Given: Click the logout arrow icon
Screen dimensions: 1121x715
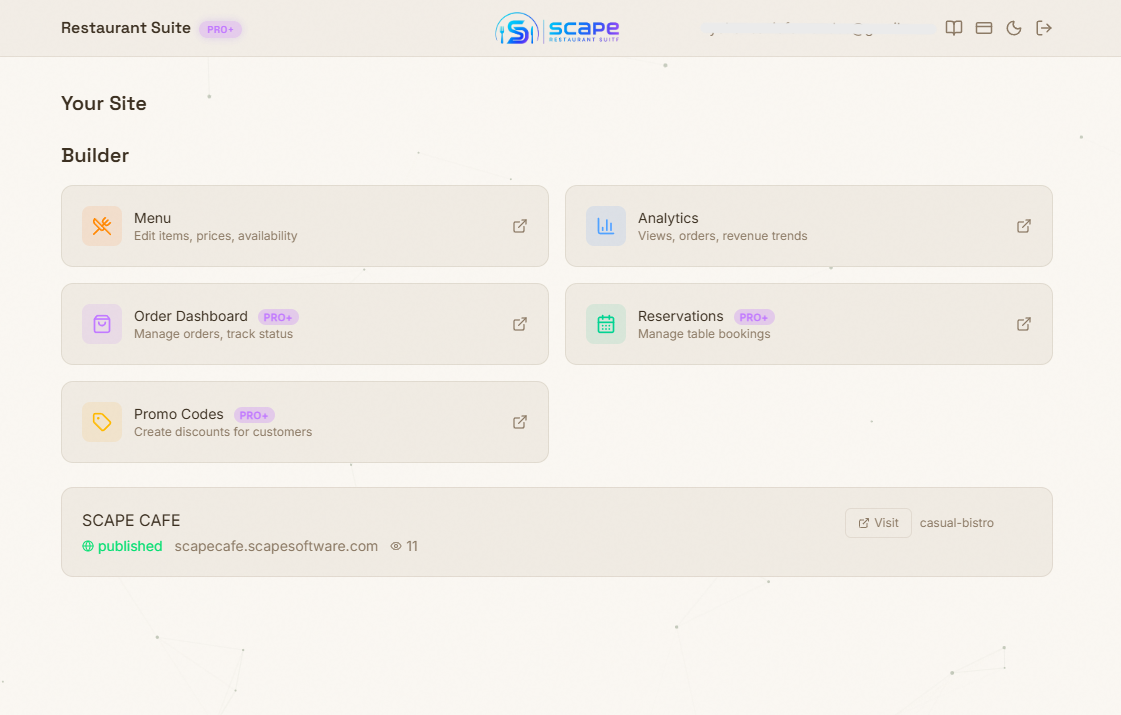Looking at the screenshot, I should click(1044, 28).
